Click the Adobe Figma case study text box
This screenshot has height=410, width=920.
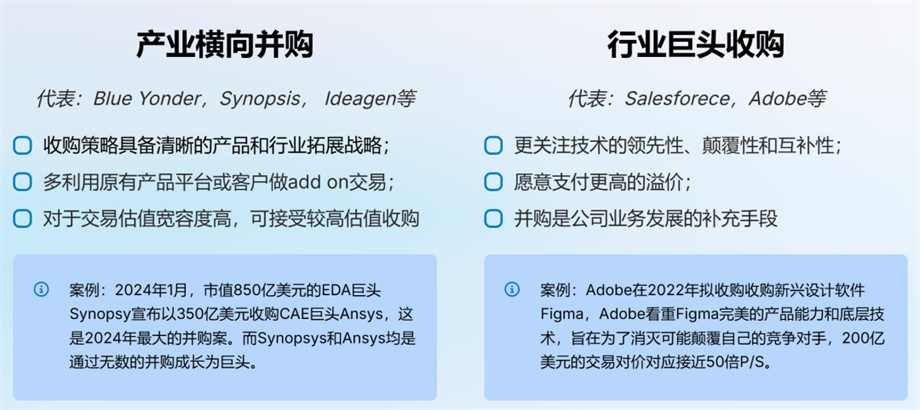[x=696, y=327]
